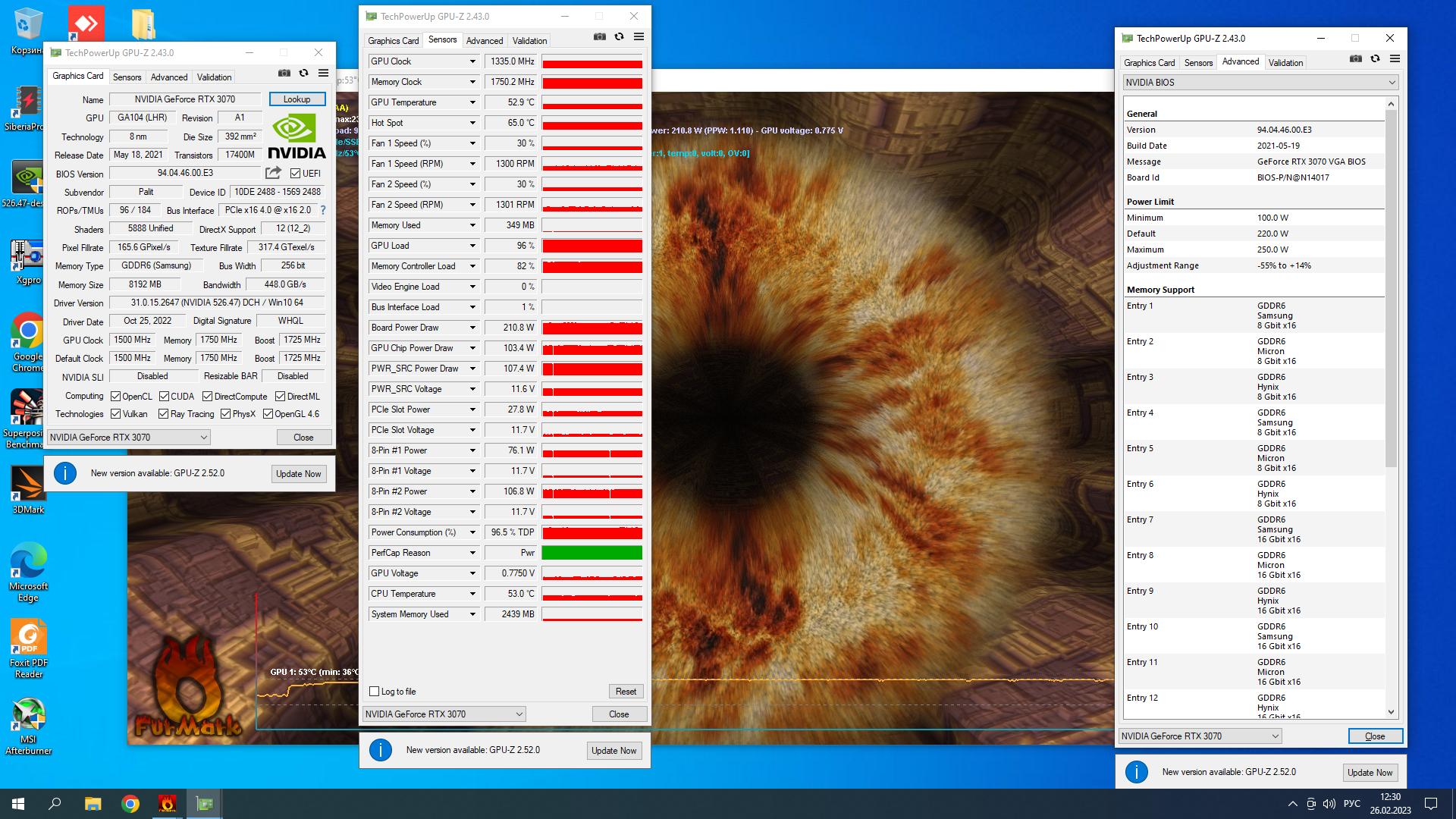
Task: Expand the GPU Load sensor dropdown
Action: 471,245
